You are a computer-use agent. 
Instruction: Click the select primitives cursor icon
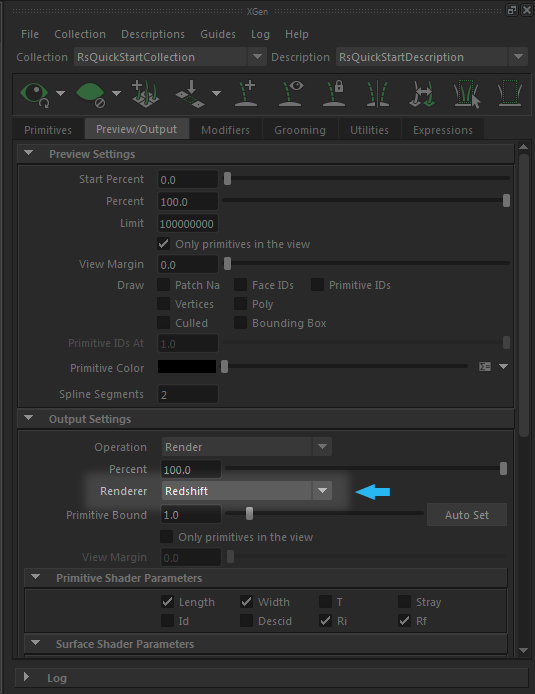point(466,93)
